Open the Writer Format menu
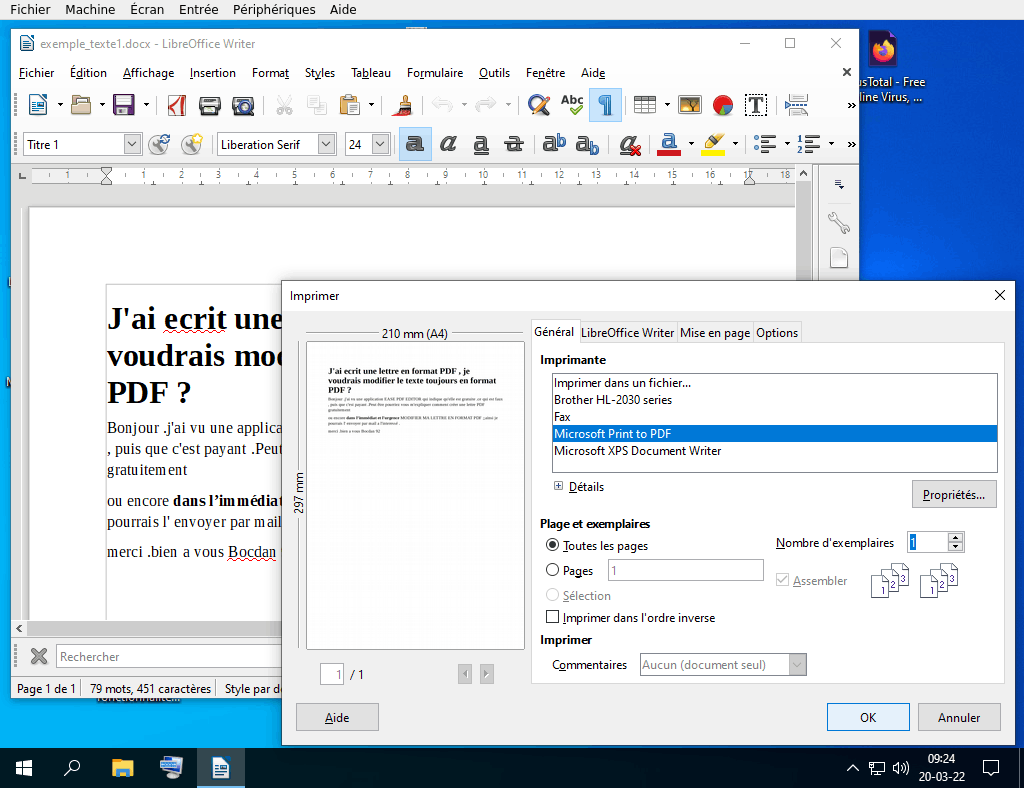 click(x=270, y=73)
